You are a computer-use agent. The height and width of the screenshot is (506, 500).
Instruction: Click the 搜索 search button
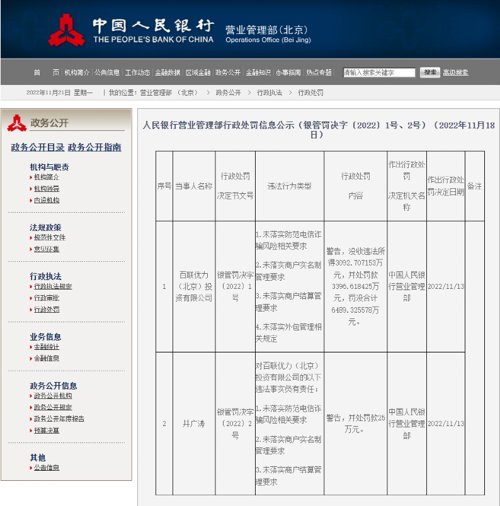point(430,72)
